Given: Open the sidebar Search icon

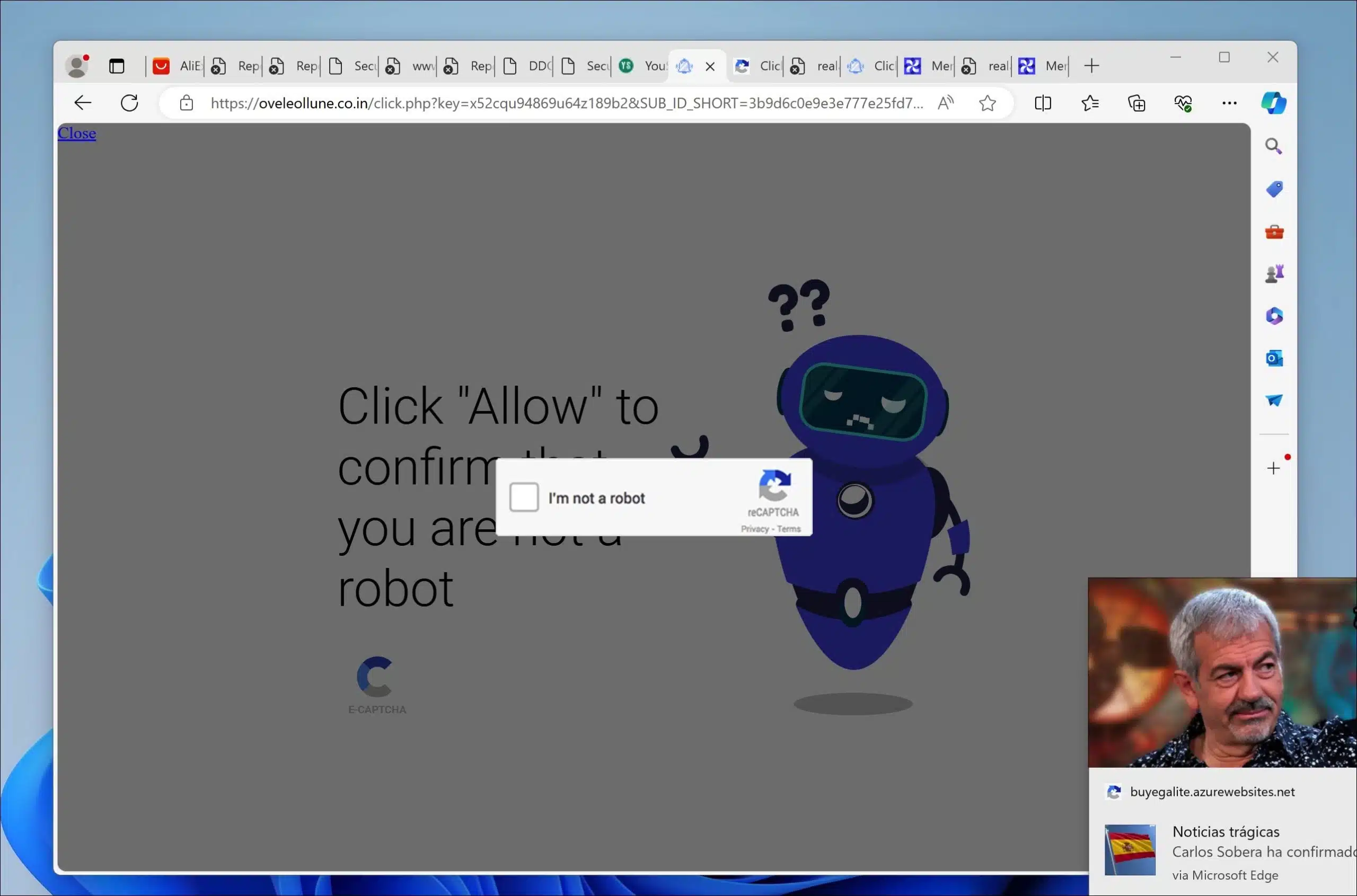Looking at the screenshot, I should [x=1273, y=146].
